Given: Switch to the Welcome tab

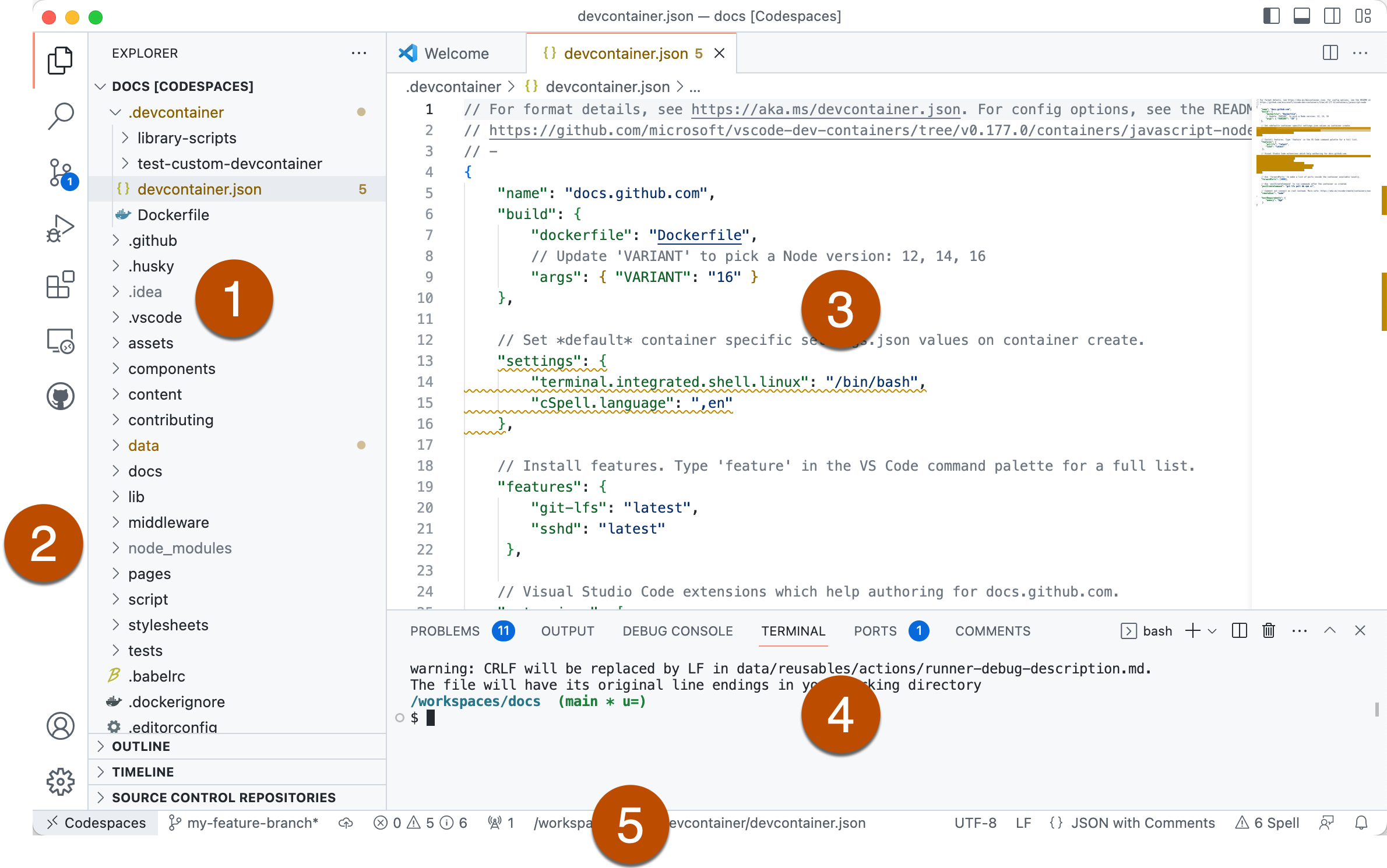Looking at the screenshot, I should click(456, 53).
